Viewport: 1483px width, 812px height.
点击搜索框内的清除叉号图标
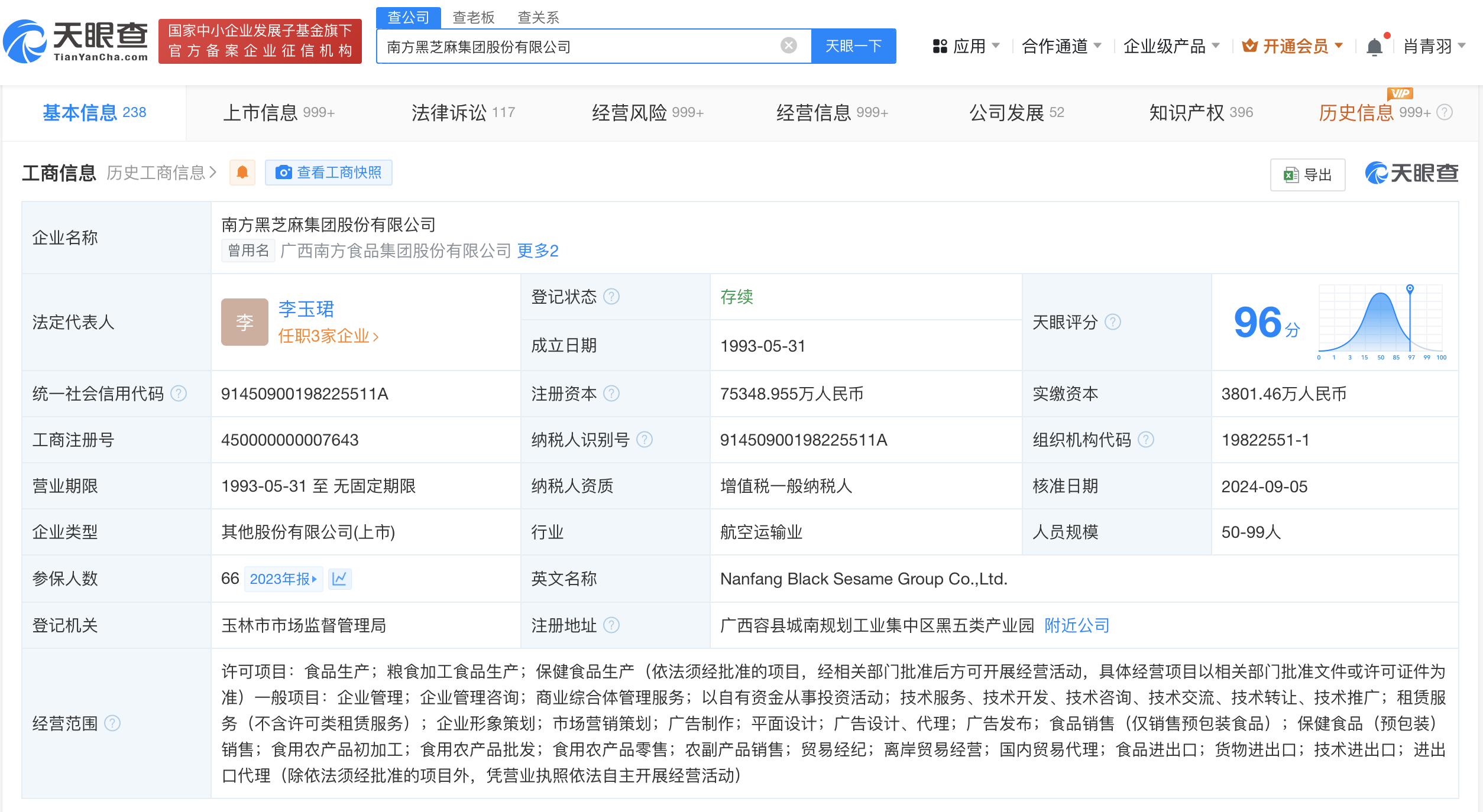tap(787, 45)
